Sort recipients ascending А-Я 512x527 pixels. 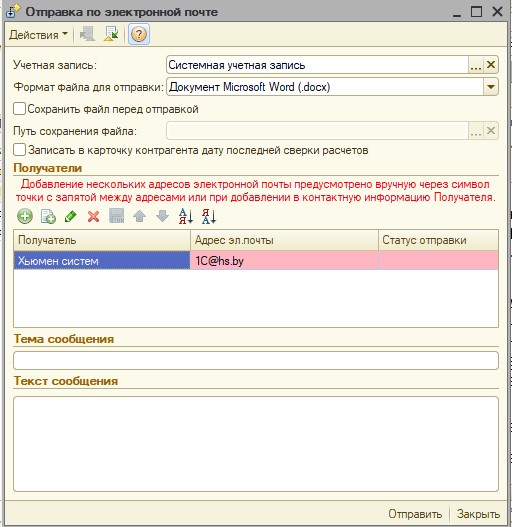186,216
